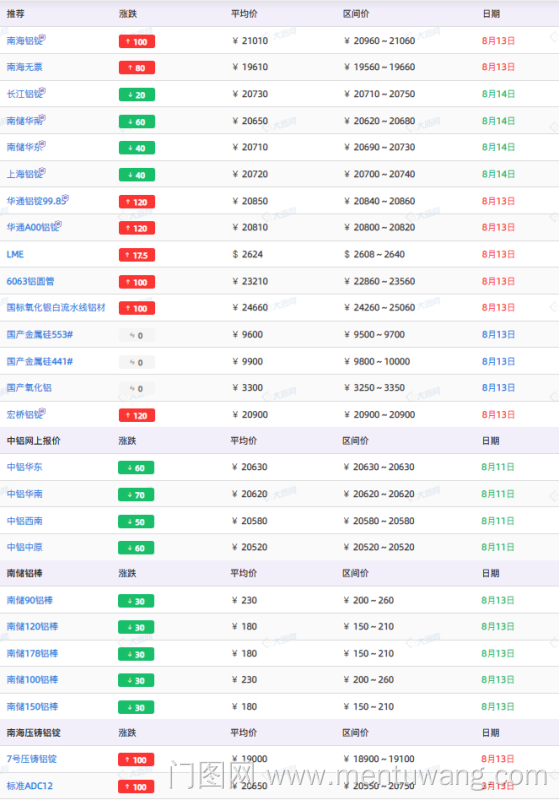Select average price ¥ 20580
The width and height of the screenshot is (559, 800).
[x=249, y=521]
